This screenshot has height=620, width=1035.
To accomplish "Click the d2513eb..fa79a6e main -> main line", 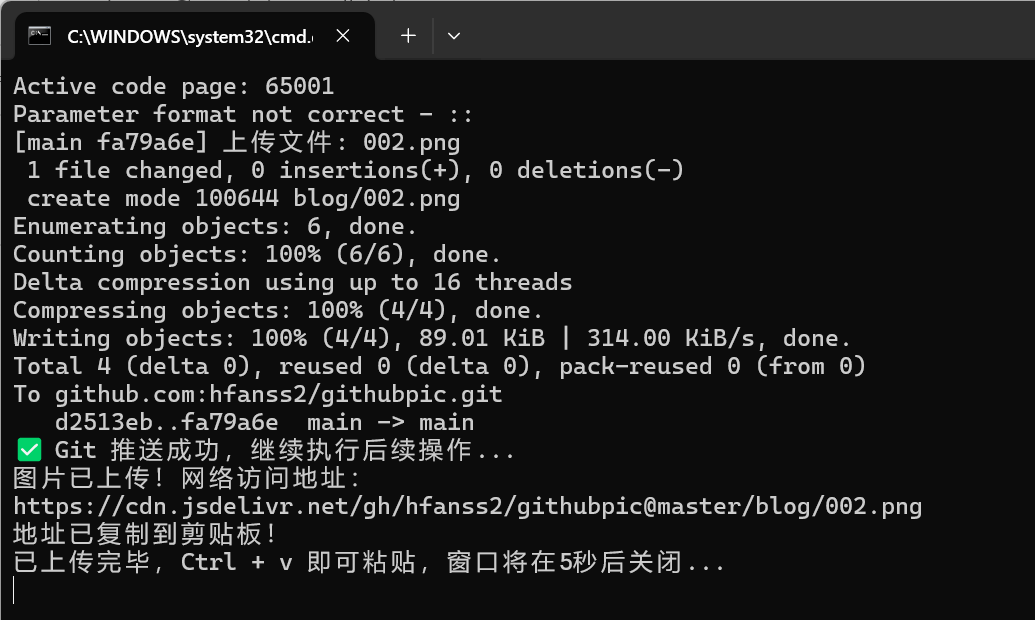I will [x=264, y=423].
